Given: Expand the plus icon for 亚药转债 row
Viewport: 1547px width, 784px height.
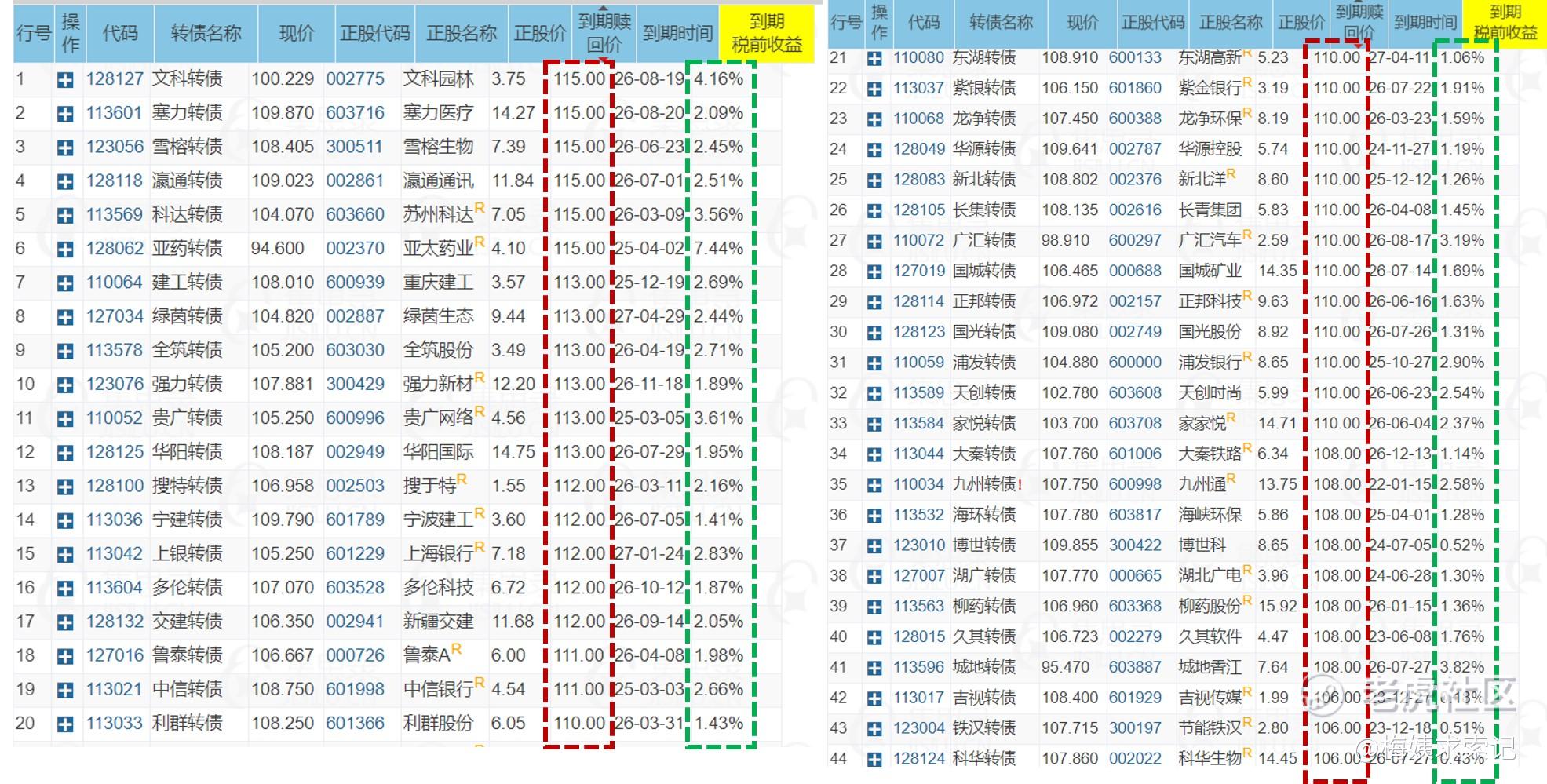Looking at the screenshot, I should (x=65, y=250).
